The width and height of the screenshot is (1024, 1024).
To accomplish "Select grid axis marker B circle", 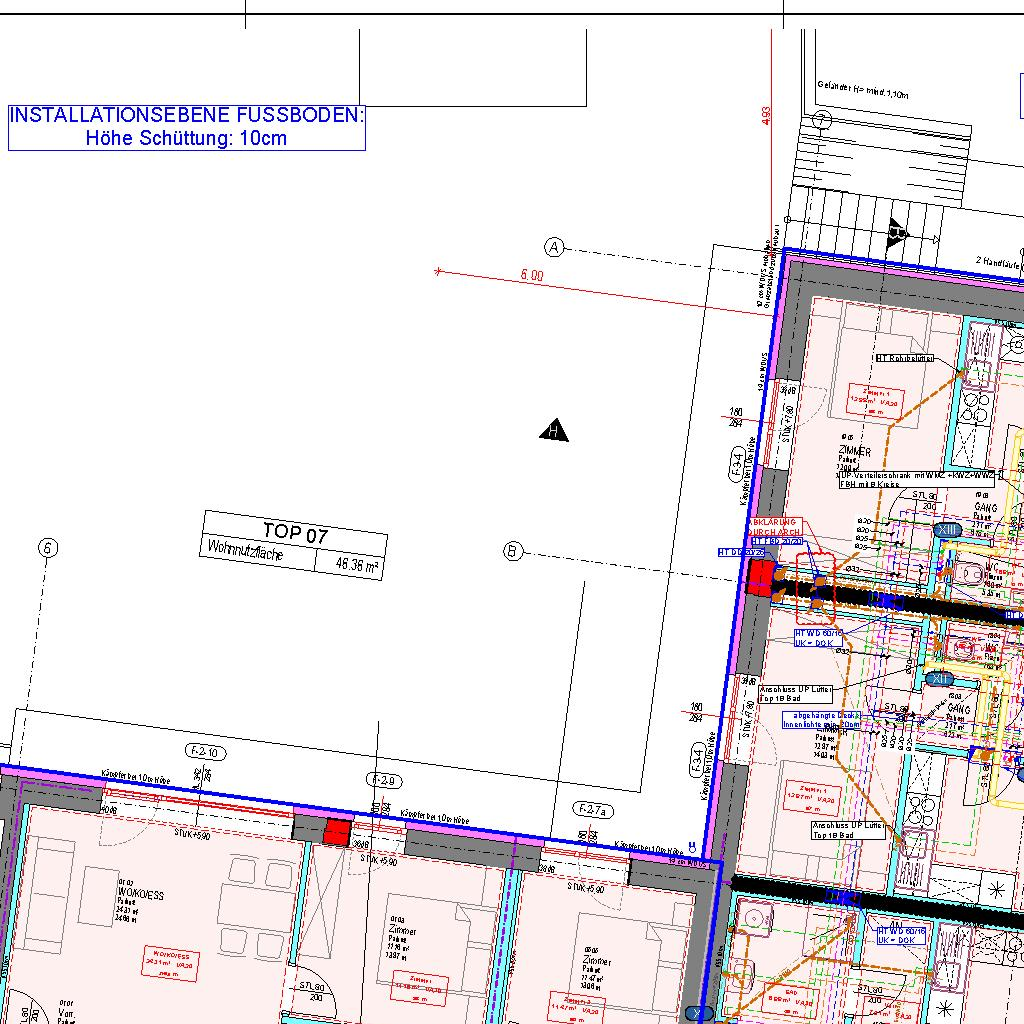I will [513, 551].
